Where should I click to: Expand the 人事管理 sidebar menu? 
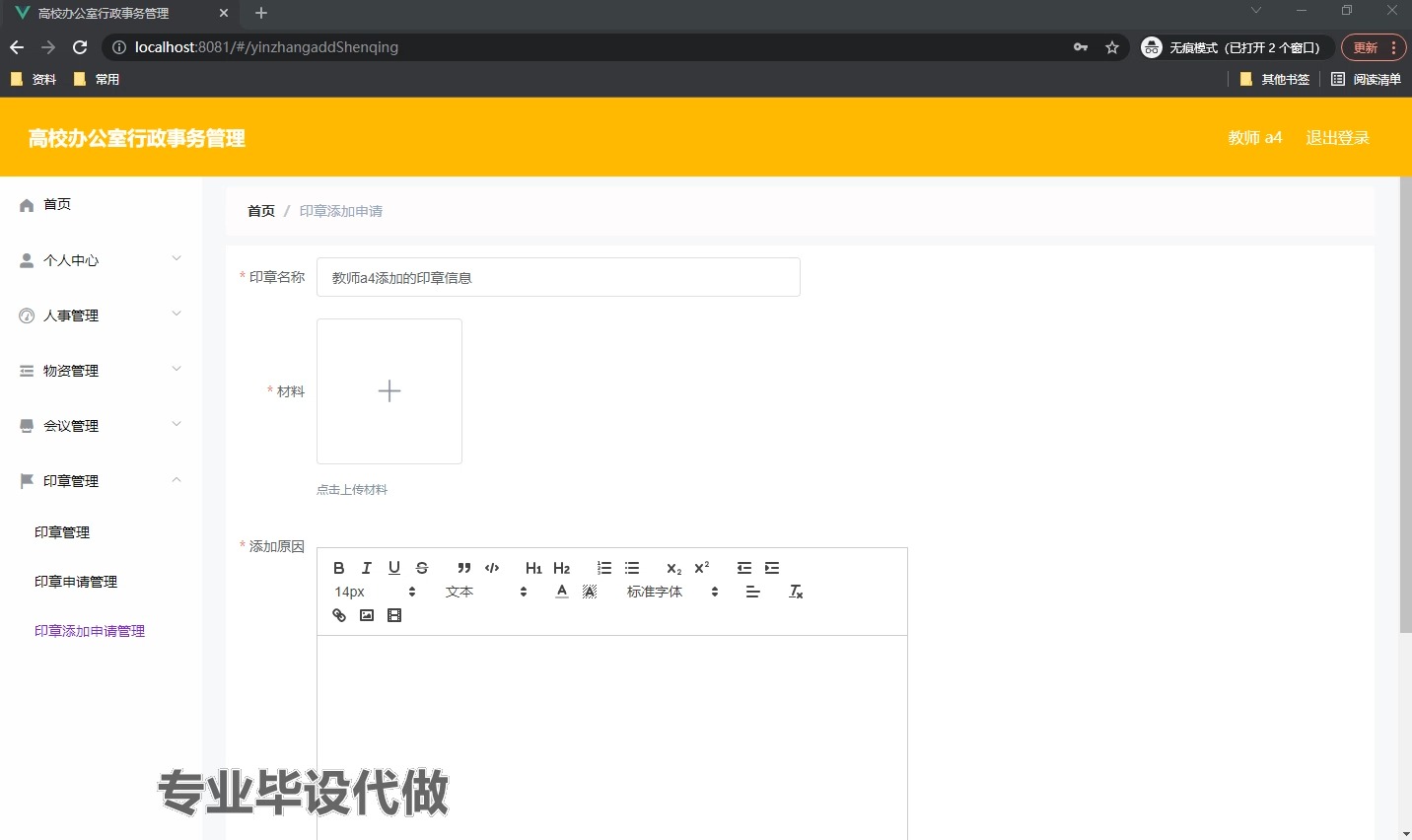click(101, 315)
